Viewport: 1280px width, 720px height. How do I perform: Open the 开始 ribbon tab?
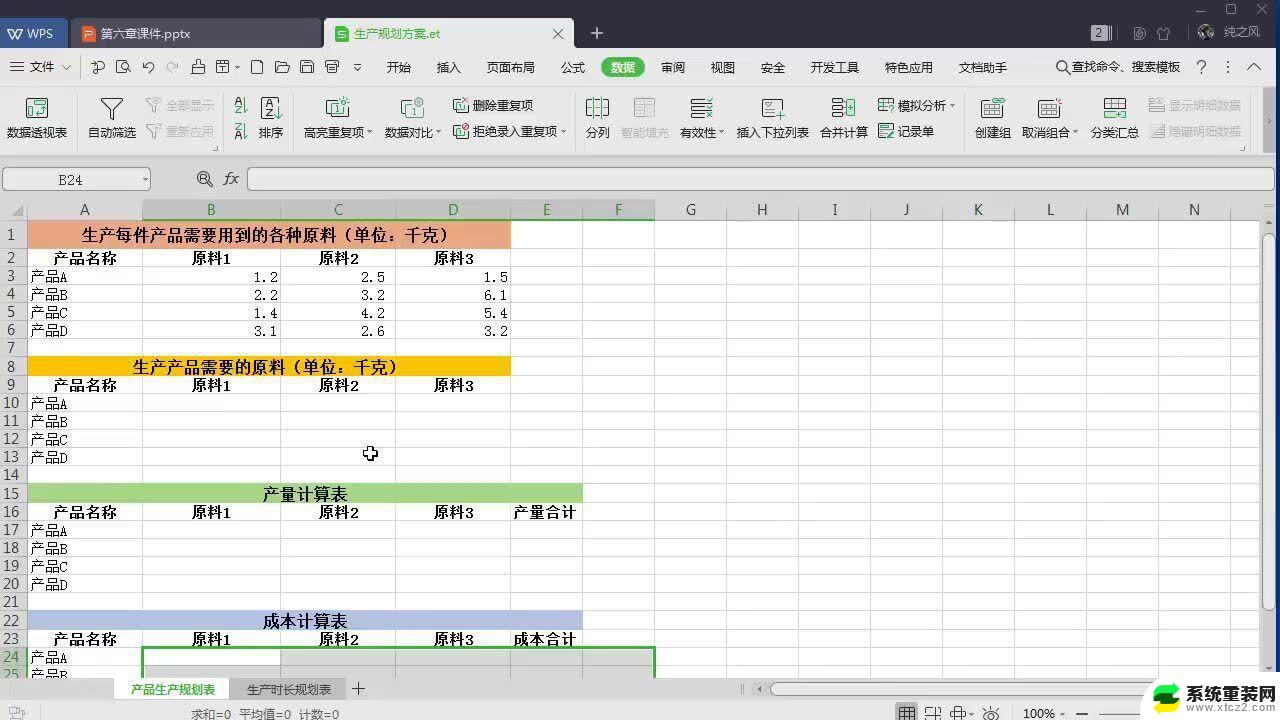coord(398,67)
